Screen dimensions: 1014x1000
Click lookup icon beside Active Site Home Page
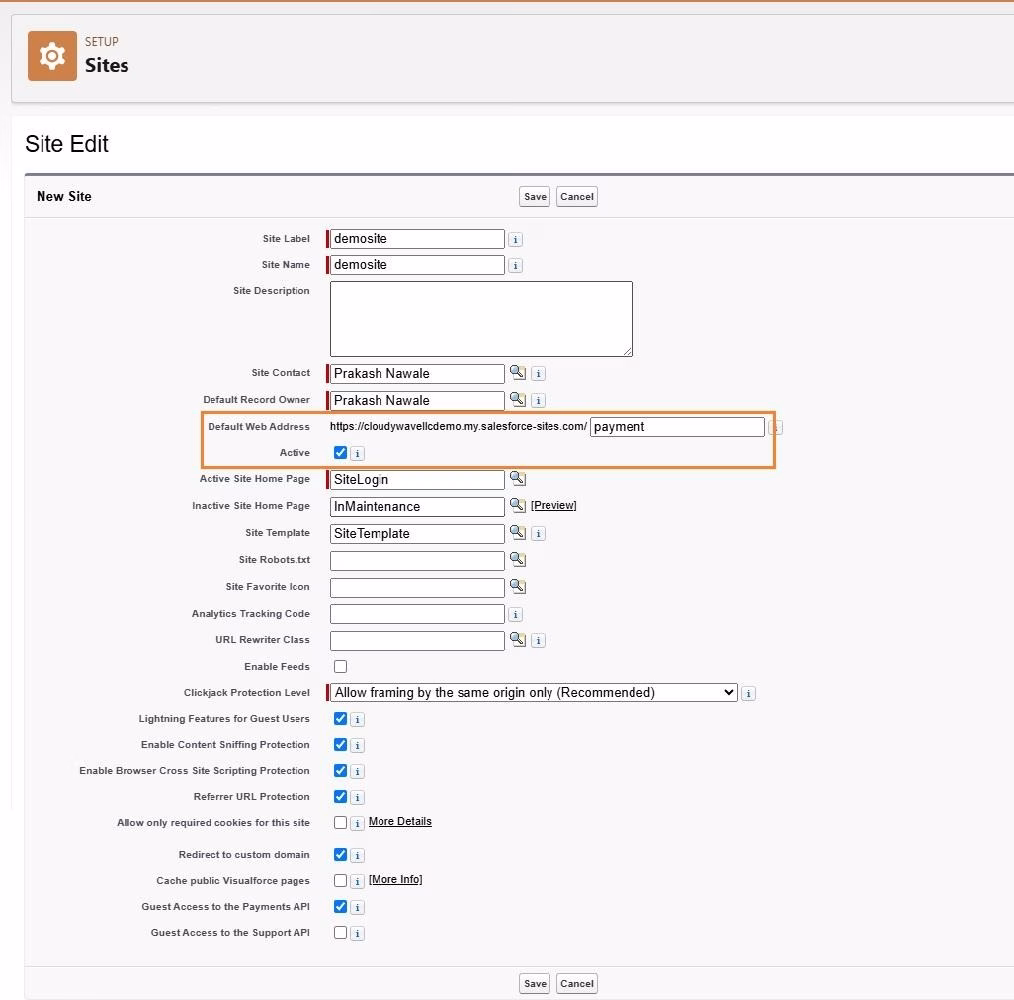point(517,478)
